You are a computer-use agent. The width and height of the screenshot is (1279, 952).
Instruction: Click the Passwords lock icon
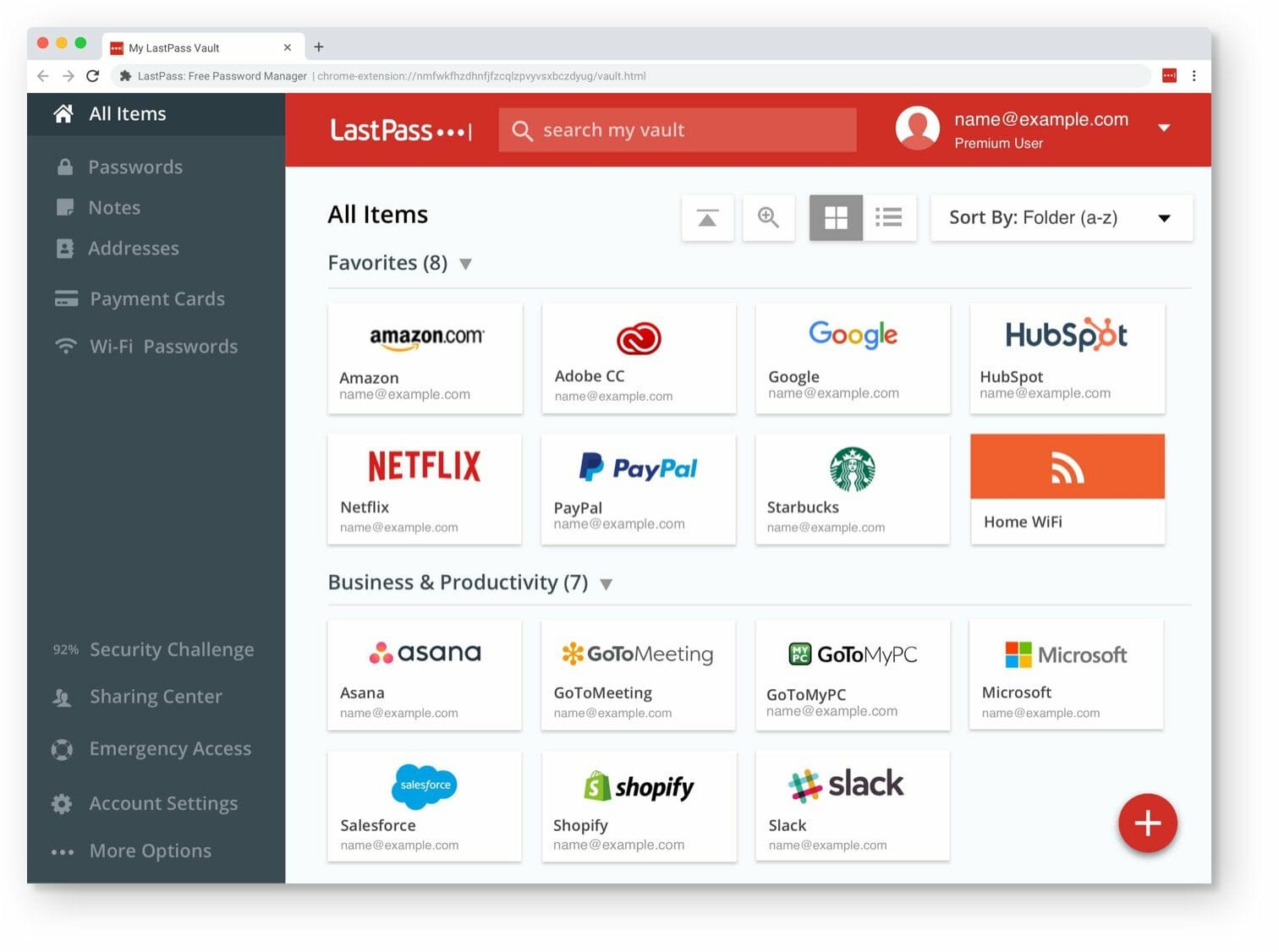point(64,167)
